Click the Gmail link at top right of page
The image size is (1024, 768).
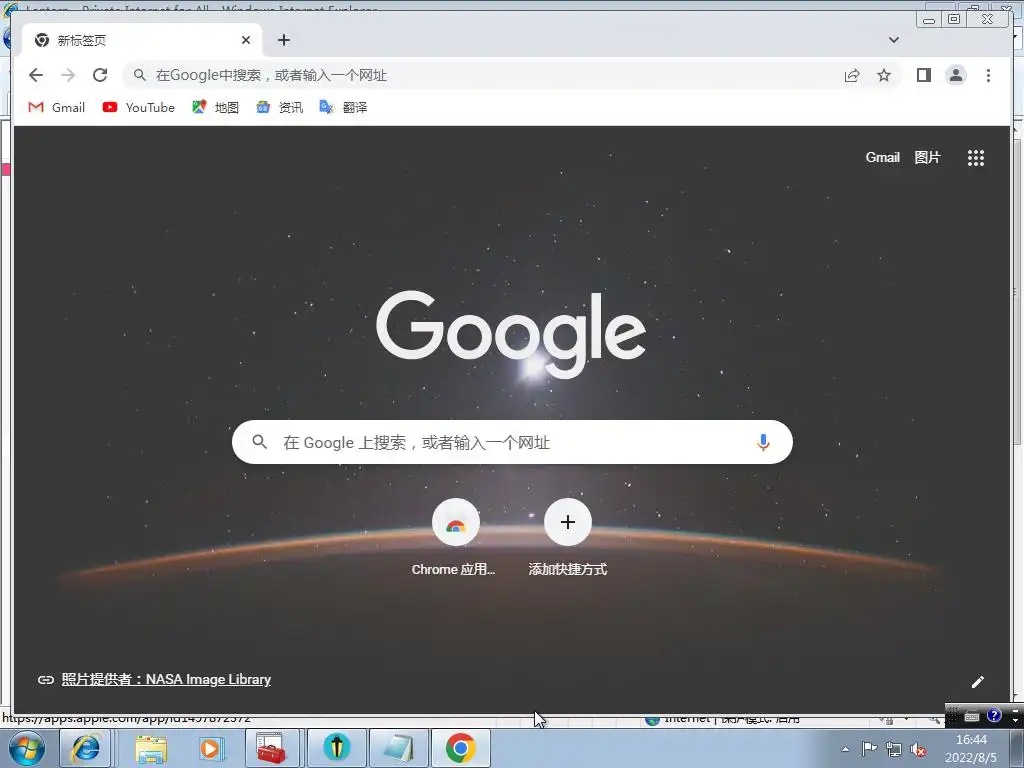pyautogui.click(x=882, y=157)
